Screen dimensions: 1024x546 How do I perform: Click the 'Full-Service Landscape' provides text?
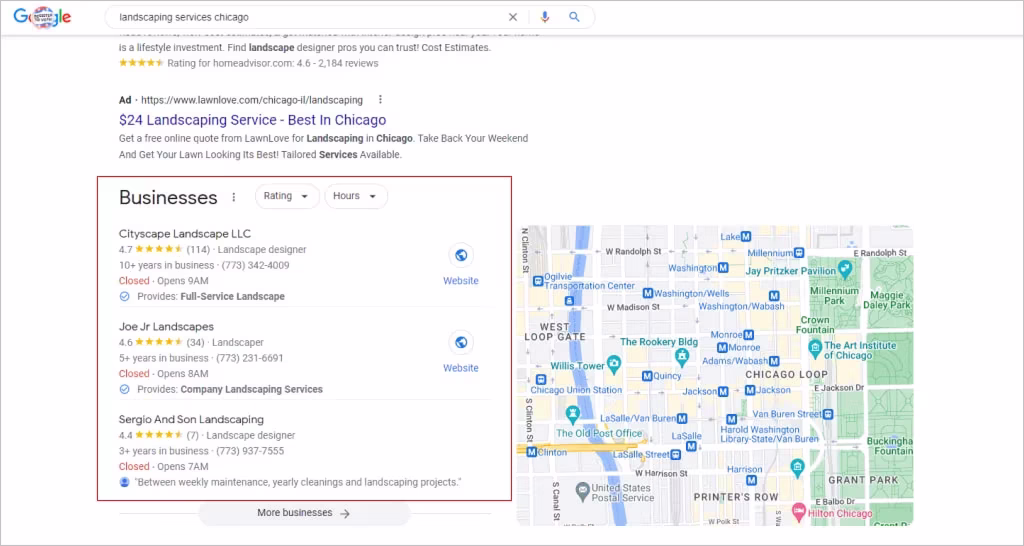(232, 297)
